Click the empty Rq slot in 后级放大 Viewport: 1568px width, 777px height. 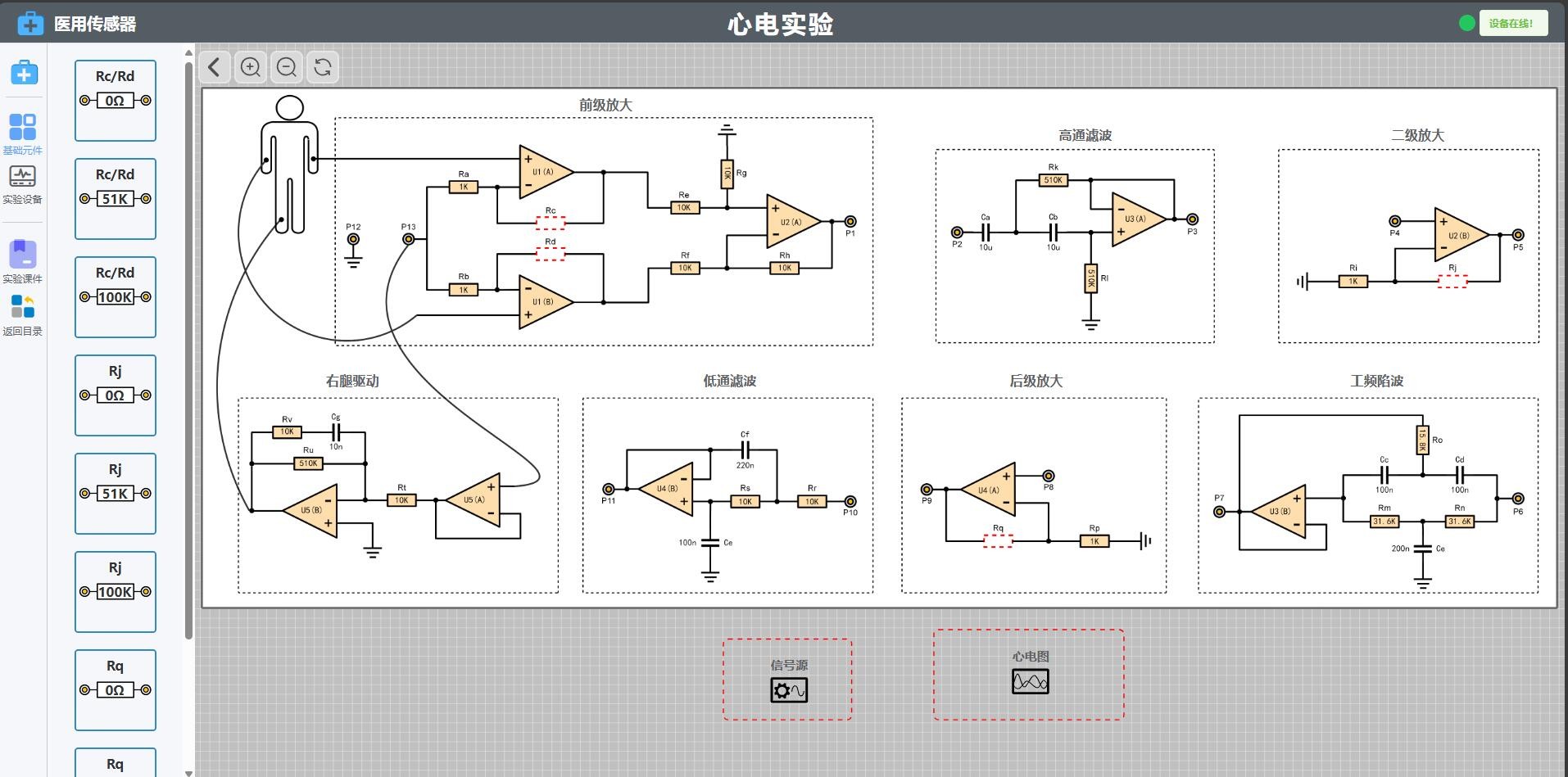(x=998, y=540)
